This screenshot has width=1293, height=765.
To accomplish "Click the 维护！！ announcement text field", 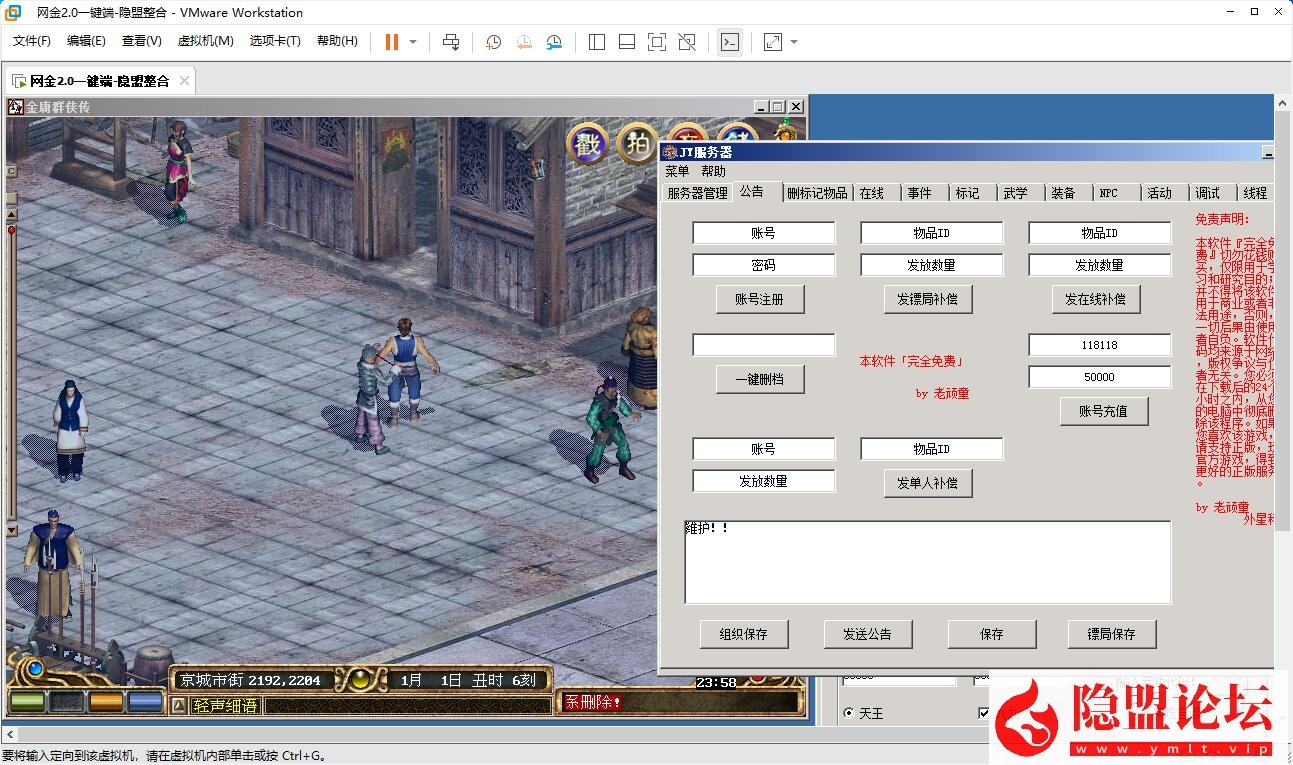I will [926, 562].
